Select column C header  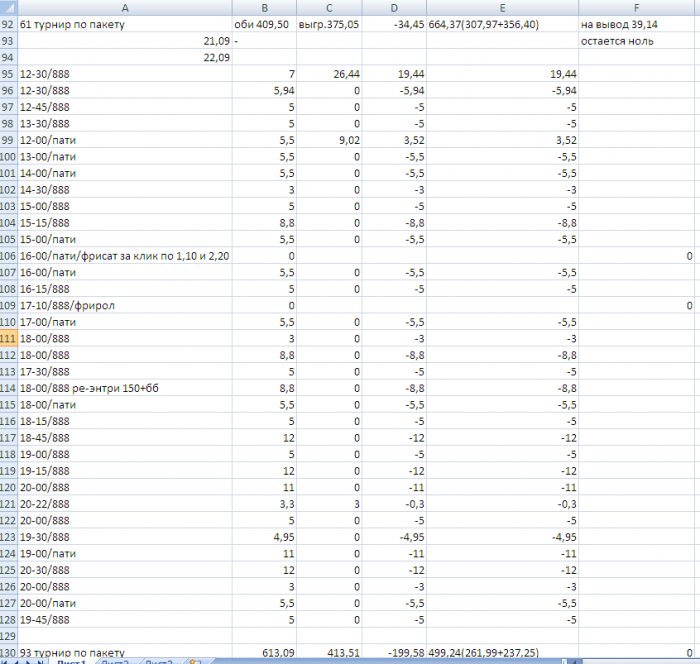coord(329,8)
